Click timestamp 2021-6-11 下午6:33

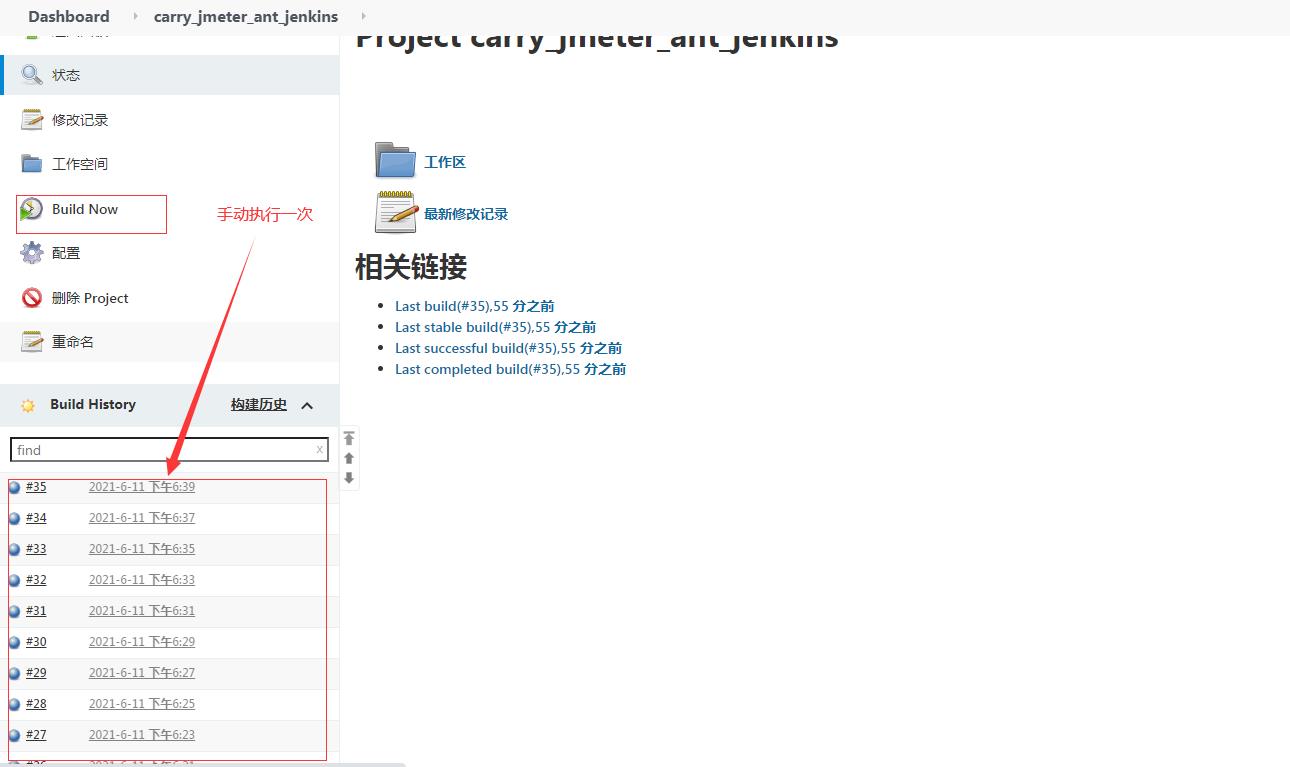pyautogui.click(x=142, y=580)
